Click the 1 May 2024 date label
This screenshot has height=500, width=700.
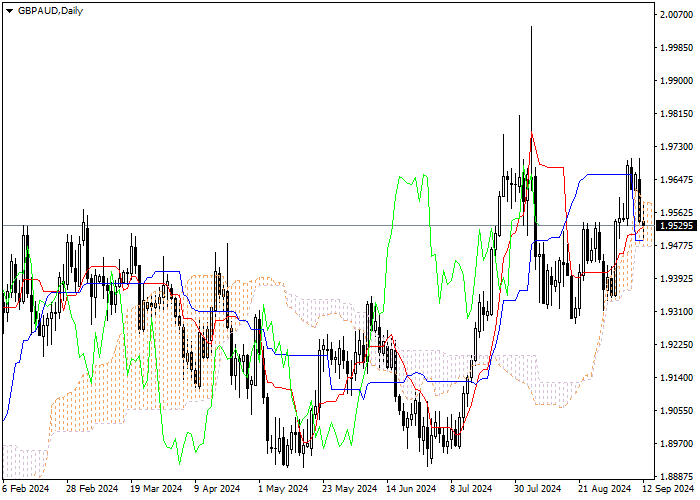(283, 489)
